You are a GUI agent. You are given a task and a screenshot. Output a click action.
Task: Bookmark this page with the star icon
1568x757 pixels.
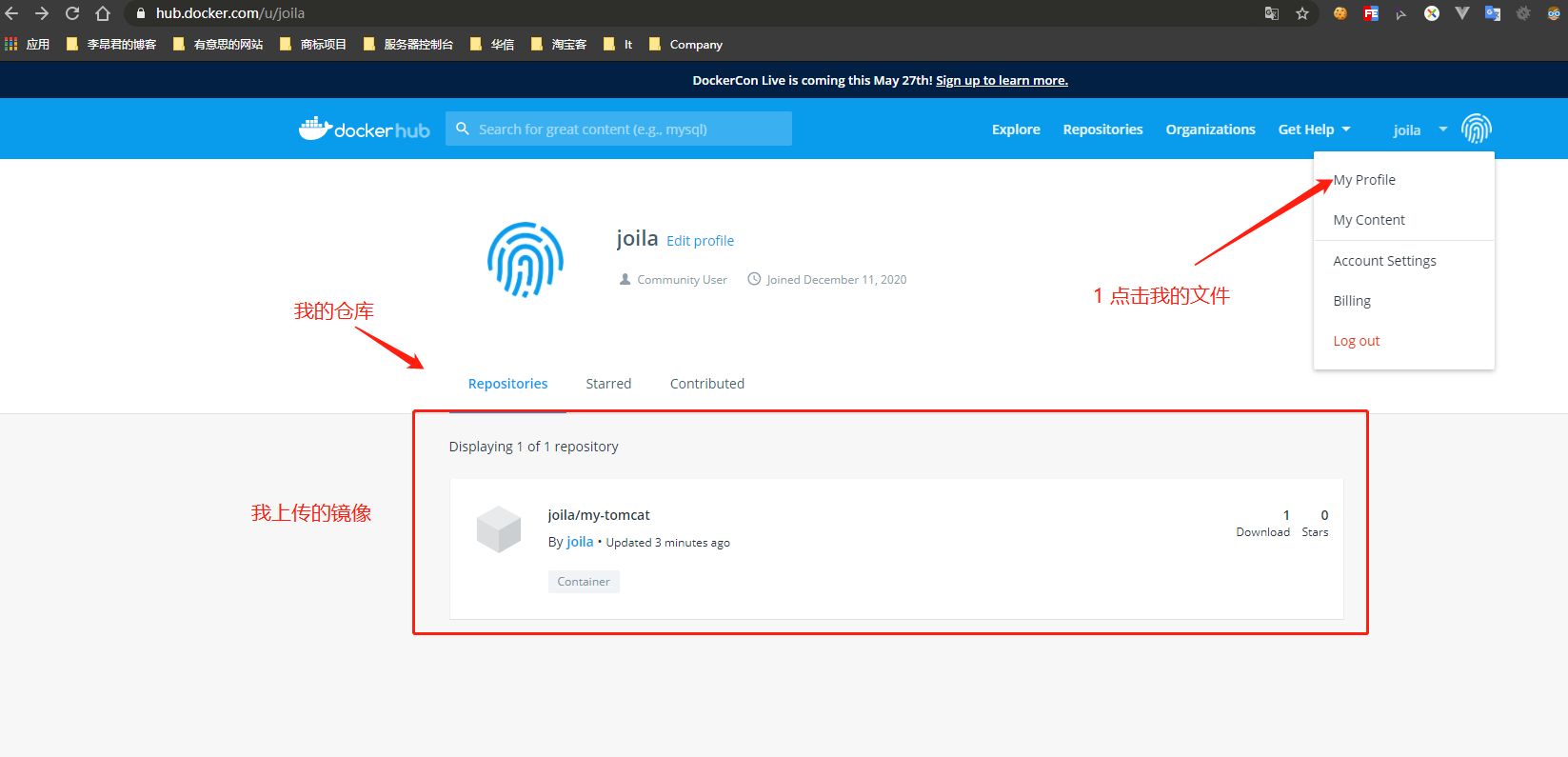coord(1302,13)
